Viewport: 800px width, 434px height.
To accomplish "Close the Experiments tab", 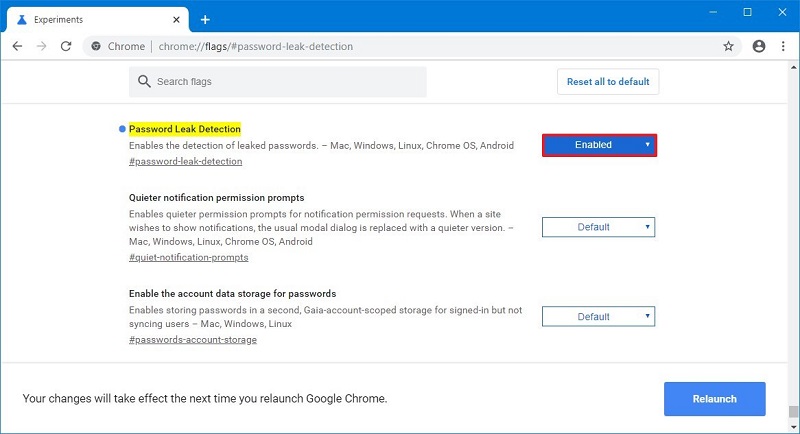I will 176,20.
